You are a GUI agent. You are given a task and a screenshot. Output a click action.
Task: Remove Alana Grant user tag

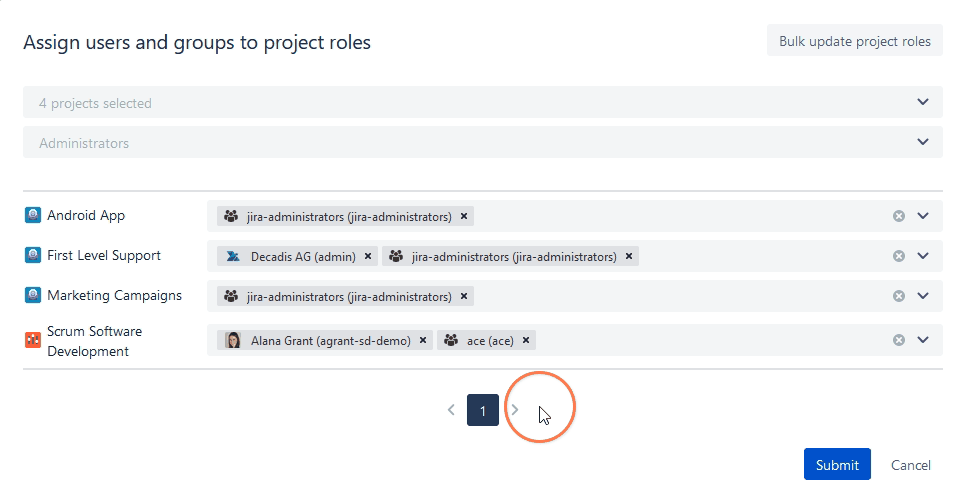pyautogui.click(x=423, y=340)
